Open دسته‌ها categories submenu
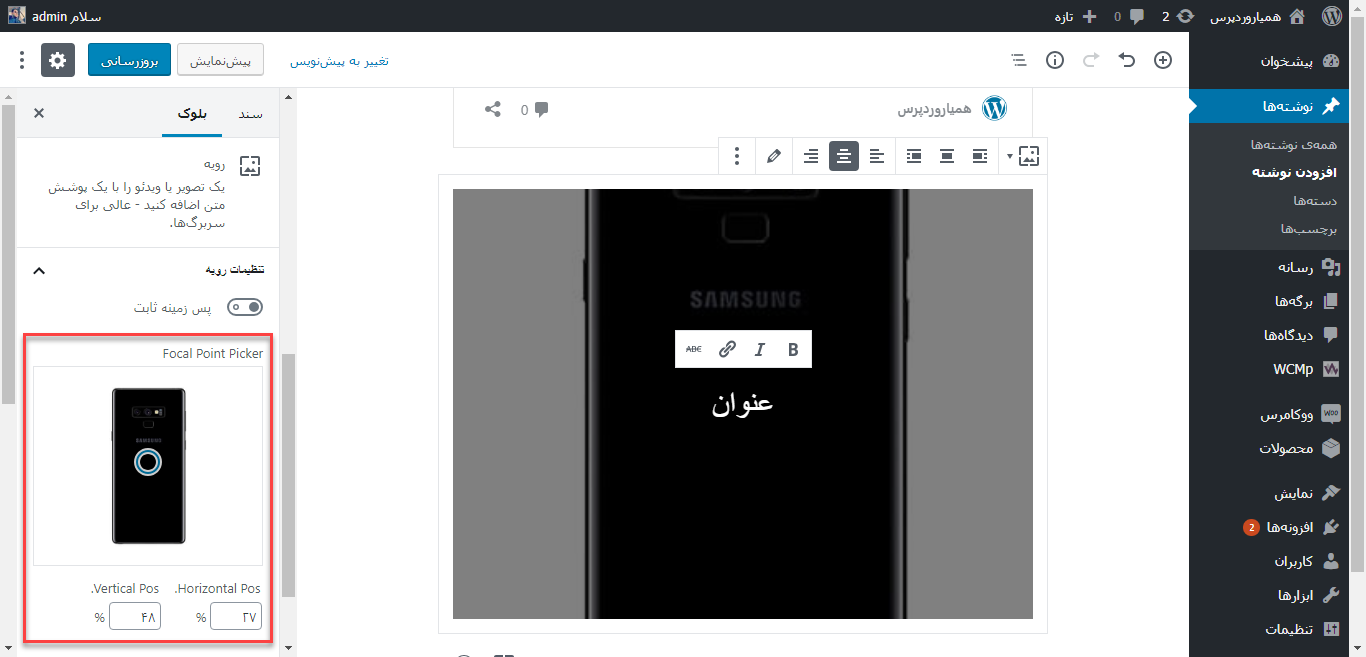This screenshot has width=1366, height=657. click(x=1315, y=200)
